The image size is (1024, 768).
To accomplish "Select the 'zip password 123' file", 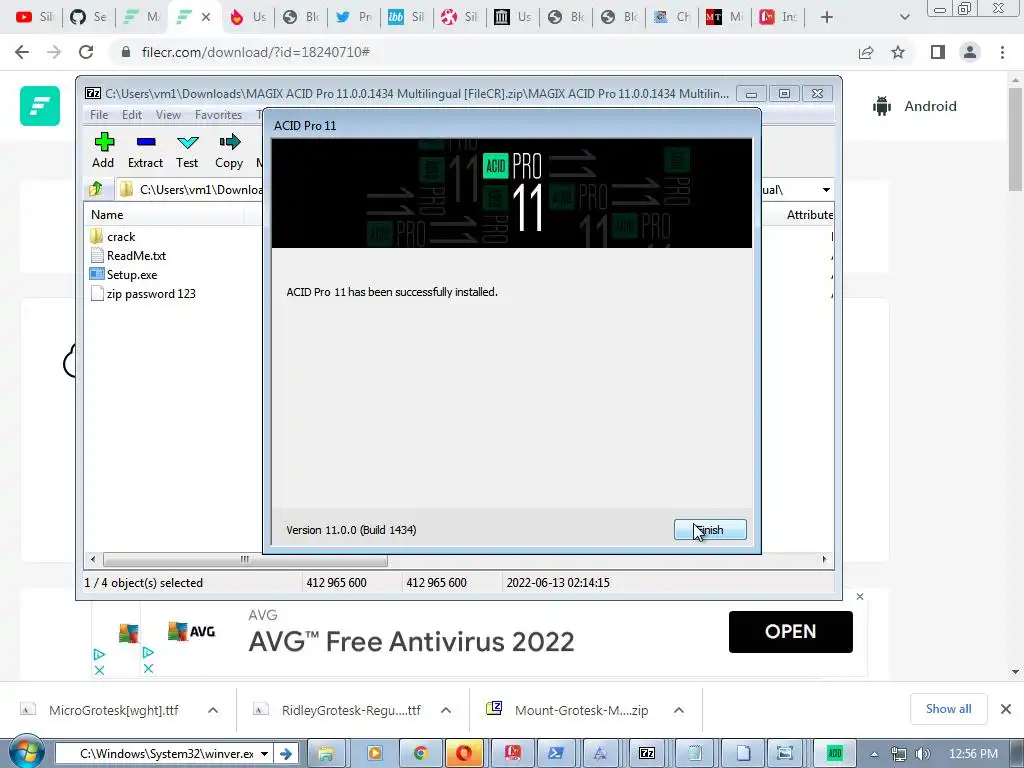I will click(x=151, y=294).
